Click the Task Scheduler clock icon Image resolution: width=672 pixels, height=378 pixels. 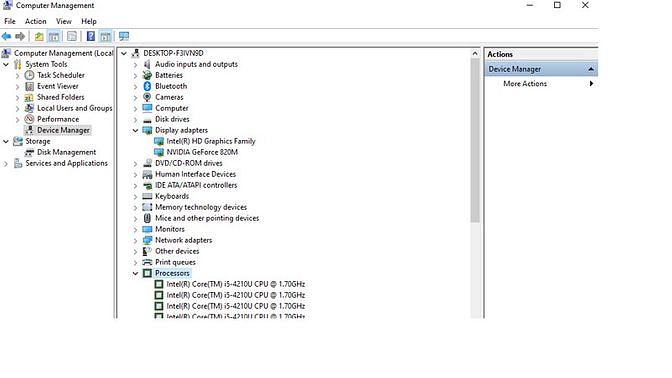29,75
